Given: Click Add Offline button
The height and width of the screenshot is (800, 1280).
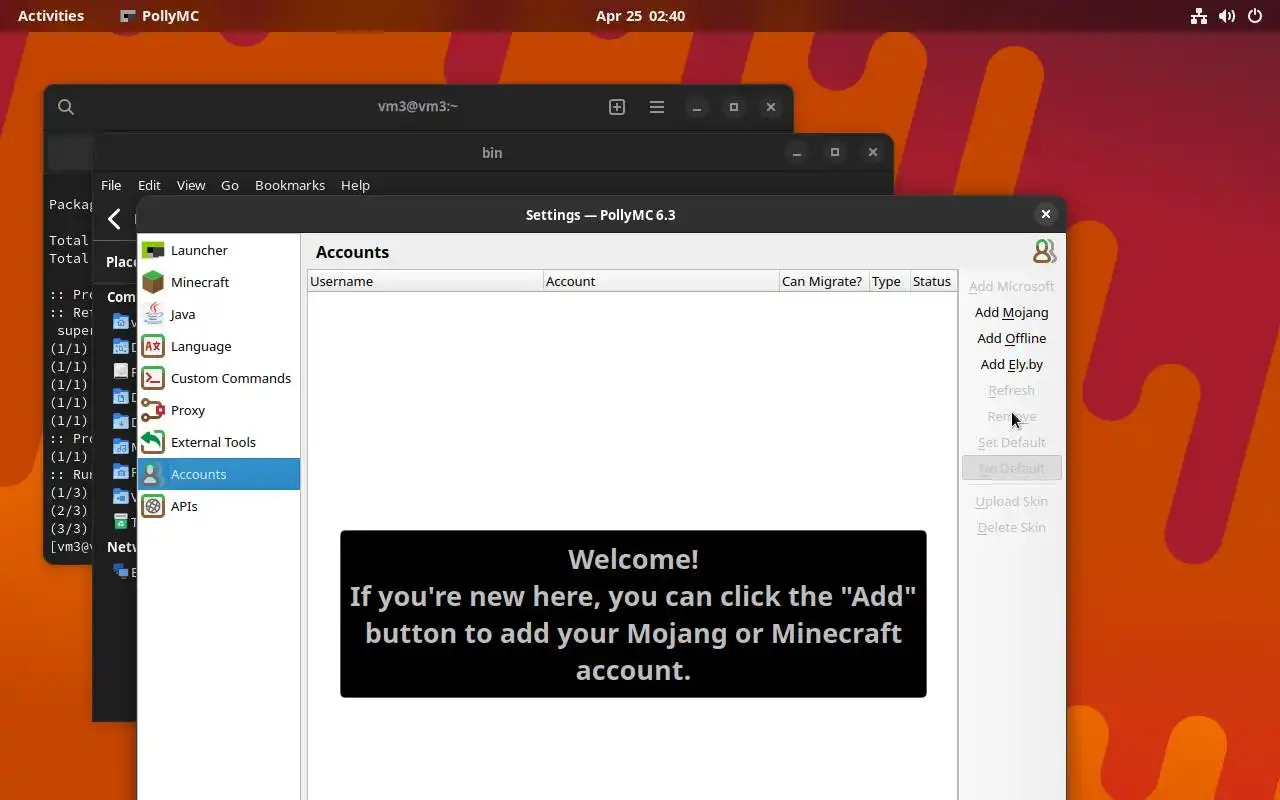Looking at the screenshot, I should [x=1012, y=338].
